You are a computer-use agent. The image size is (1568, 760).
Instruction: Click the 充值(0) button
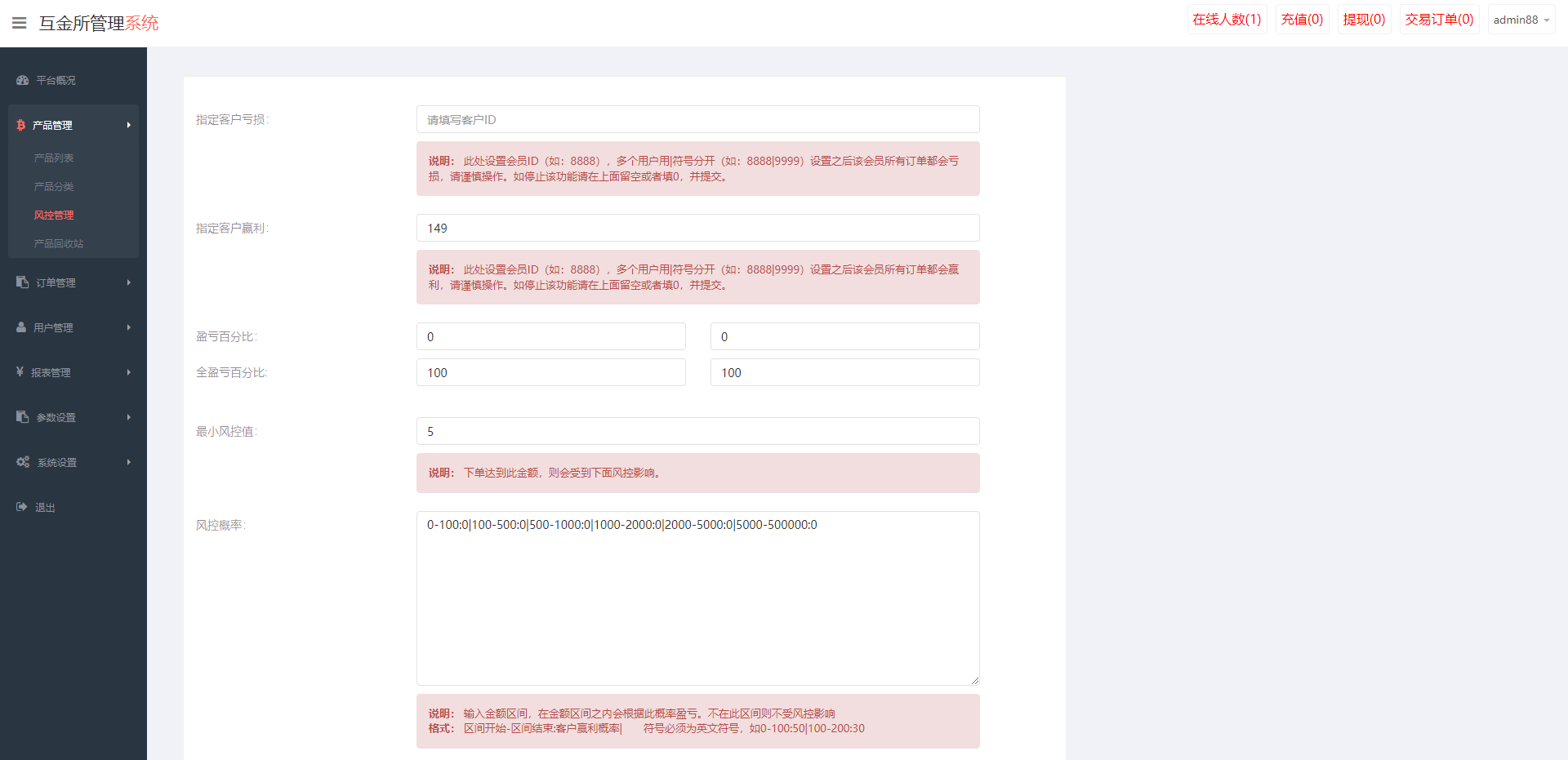[x=1302, y=20]
